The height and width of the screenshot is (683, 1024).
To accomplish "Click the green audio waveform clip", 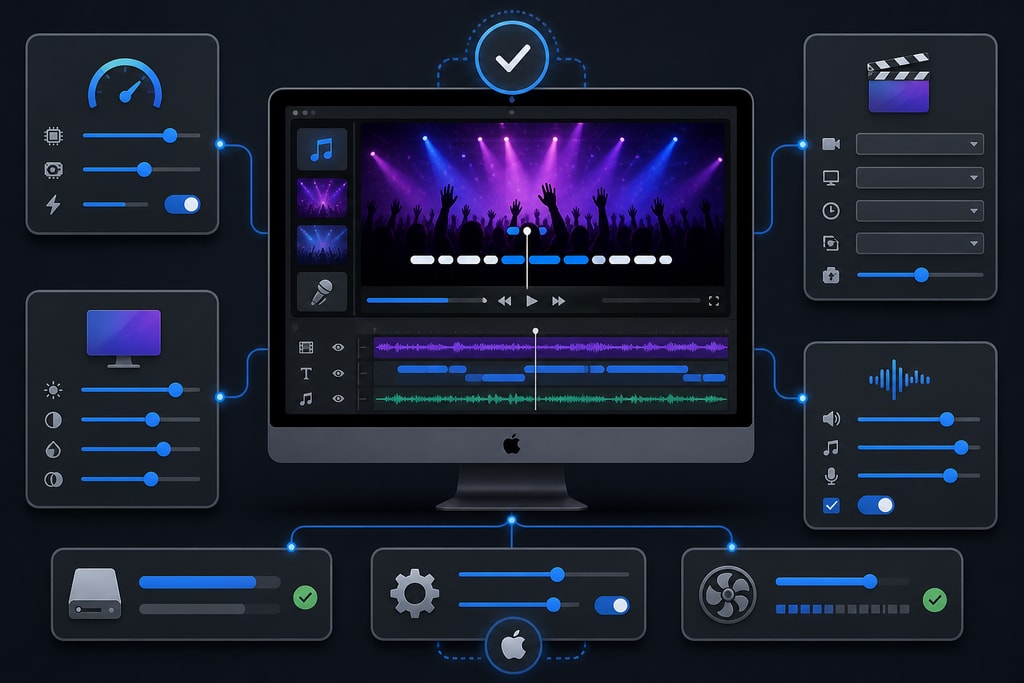I will [x=551, y=399].
